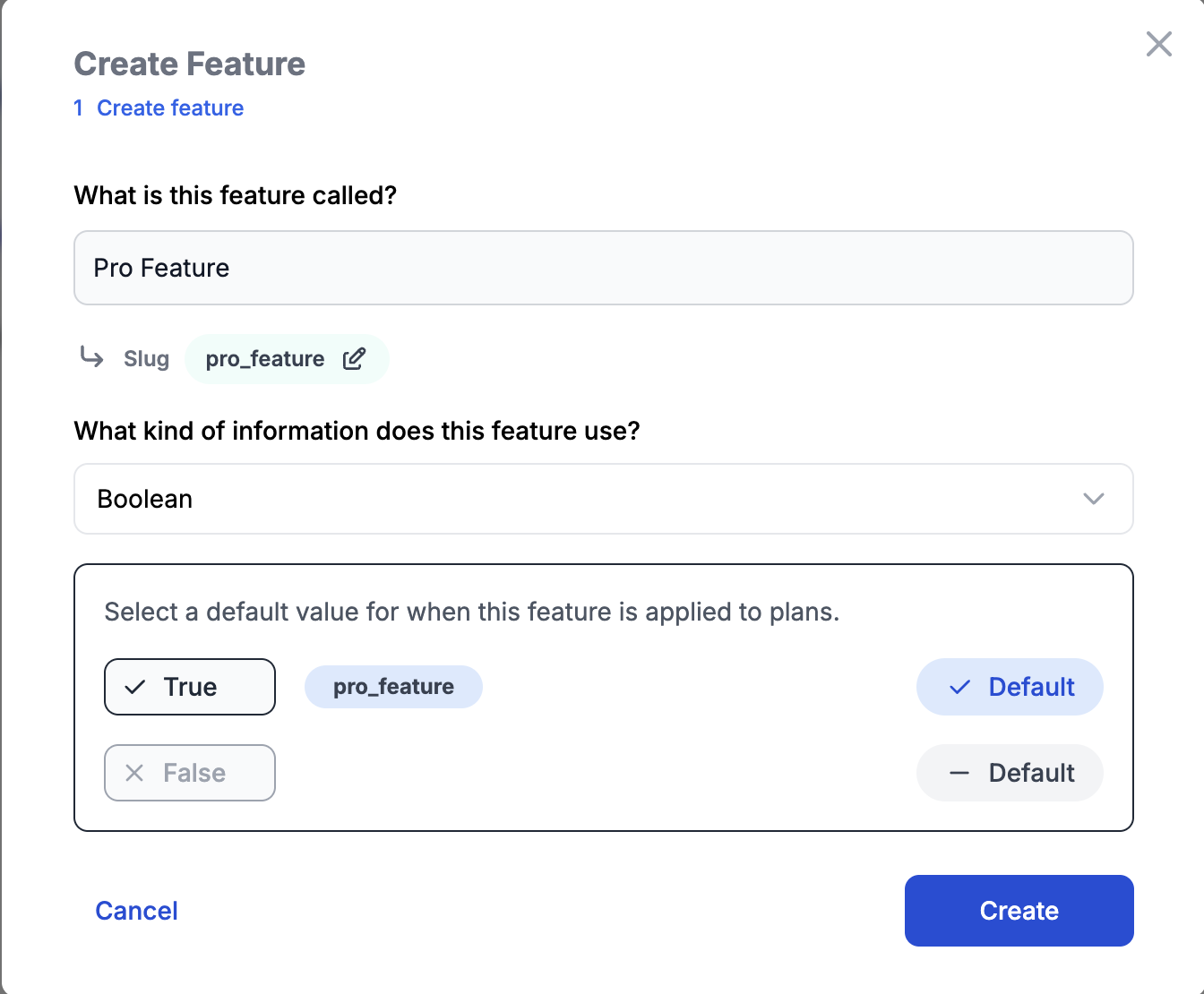Click the feature name input field
This screenshot has width=1204, height=994.
[x=603, y=268]
